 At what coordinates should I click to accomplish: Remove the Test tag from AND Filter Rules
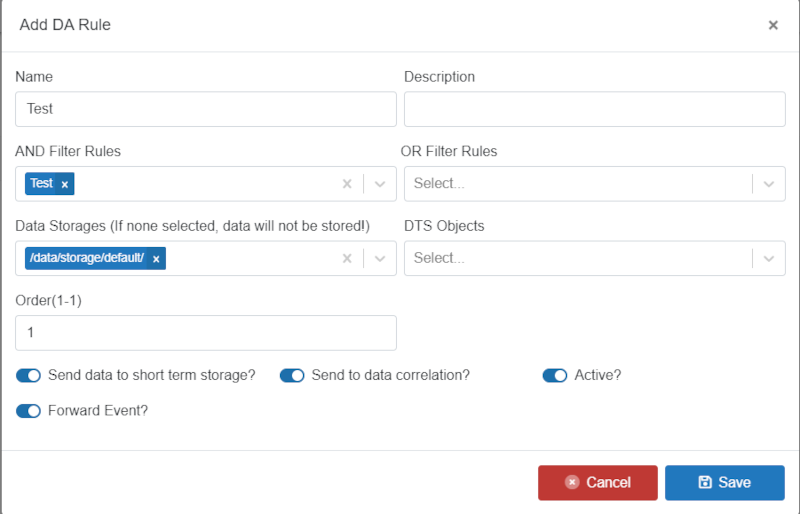pos(65,184)
